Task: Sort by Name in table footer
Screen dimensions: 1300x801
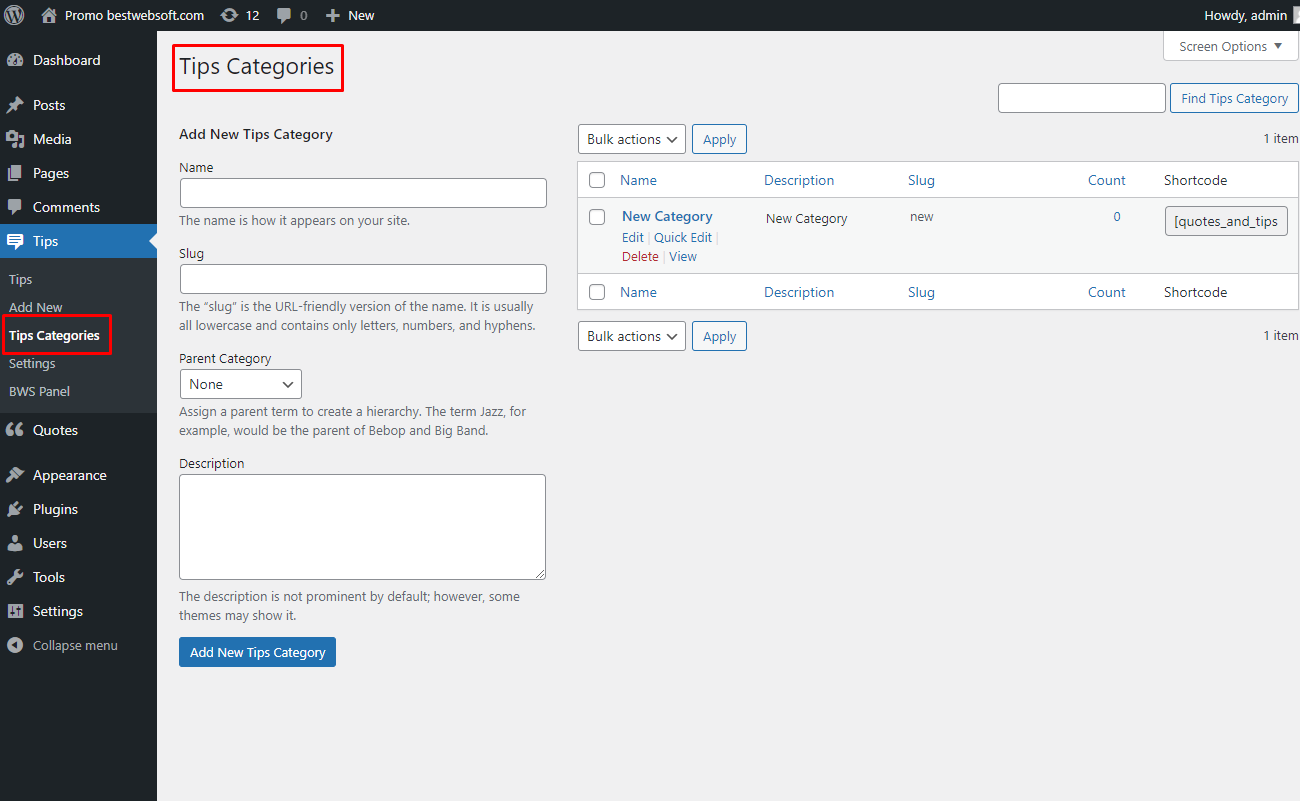Action: click(x=638, y=292)
